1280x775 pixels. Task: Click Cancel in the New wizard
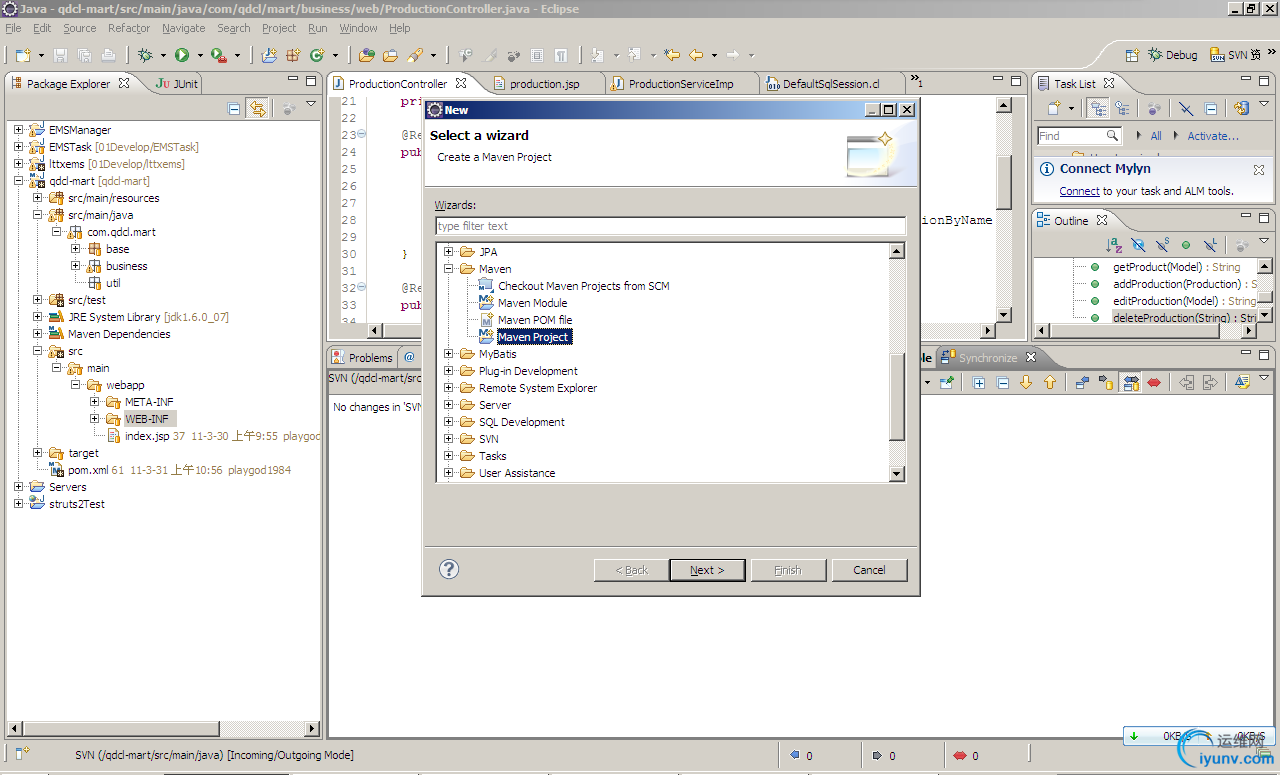869,570
